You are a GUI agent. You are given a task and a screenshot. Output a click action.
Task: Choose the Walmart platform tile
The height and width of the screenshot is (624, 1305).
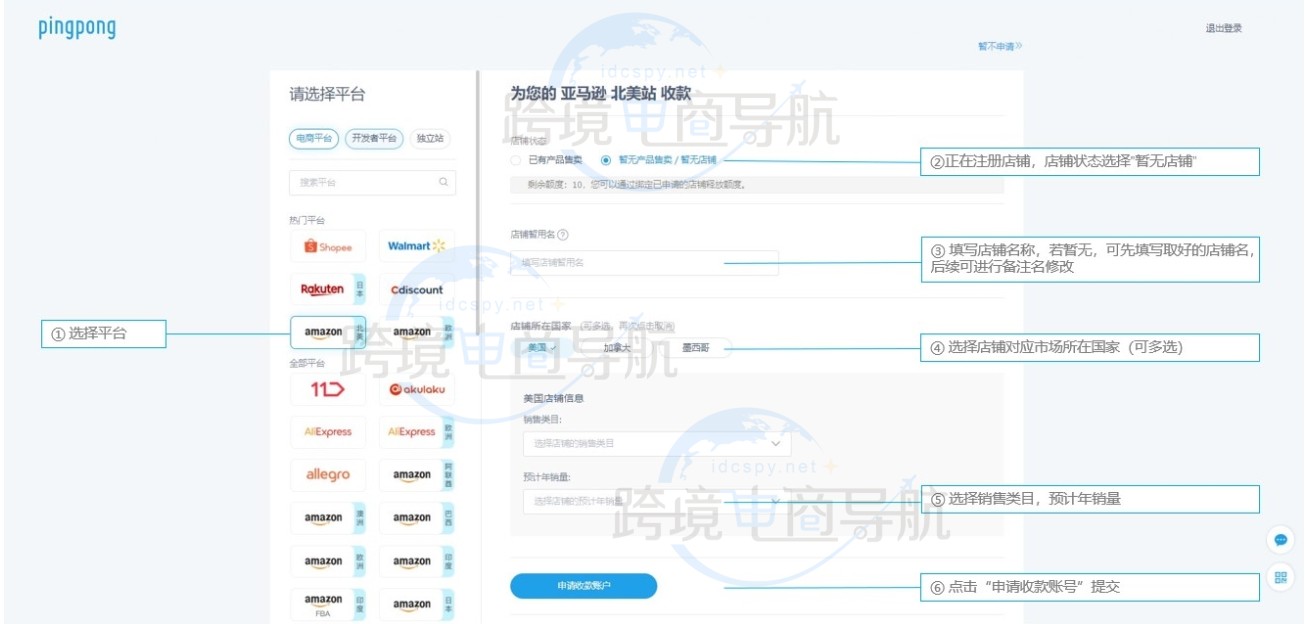[x=416, y=246]
